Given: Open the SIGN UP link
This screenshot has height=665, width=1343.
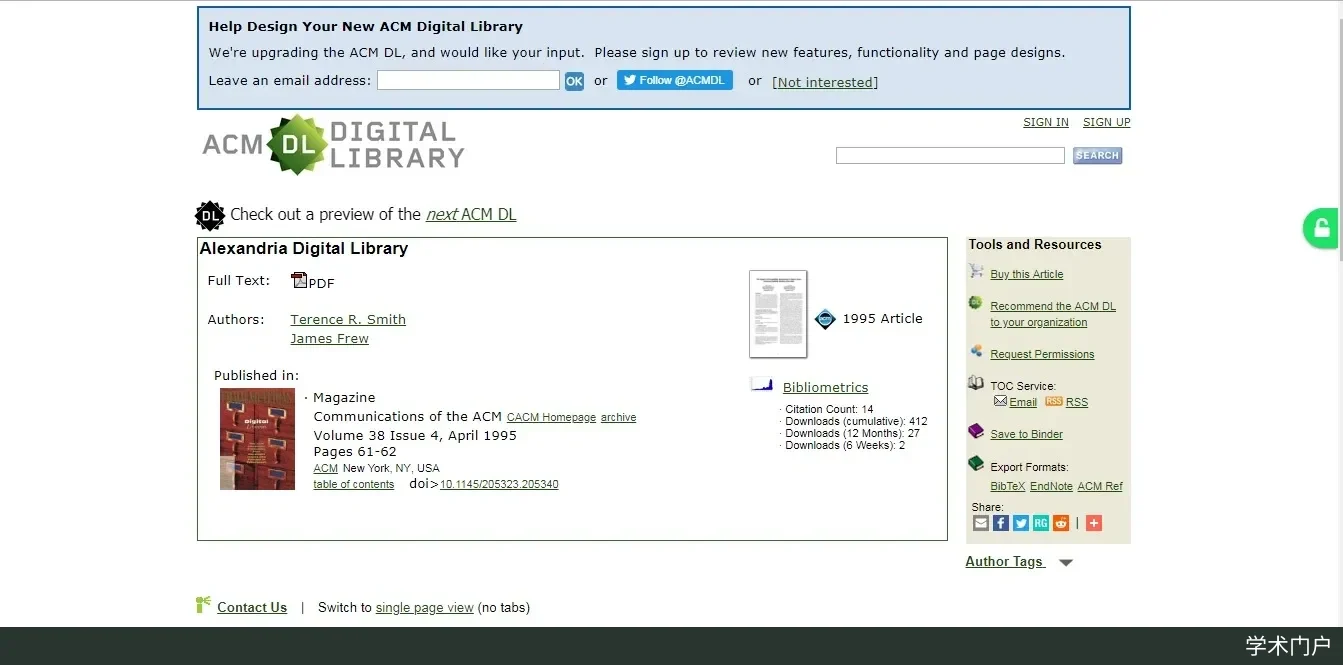Looking at the screenshot, I should [1107, 122].
